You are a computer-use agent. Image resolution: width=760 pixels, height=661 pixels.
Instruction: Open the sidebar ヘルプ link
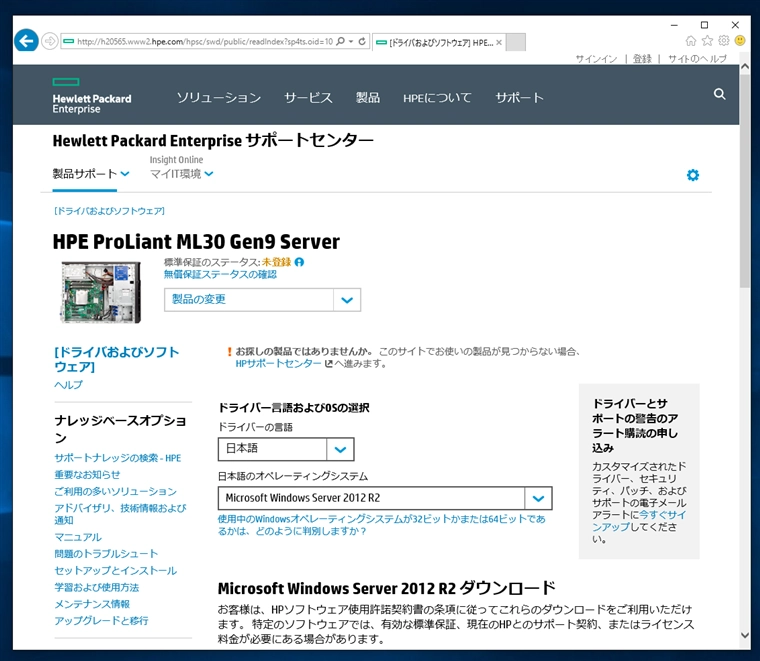(69, 384)
